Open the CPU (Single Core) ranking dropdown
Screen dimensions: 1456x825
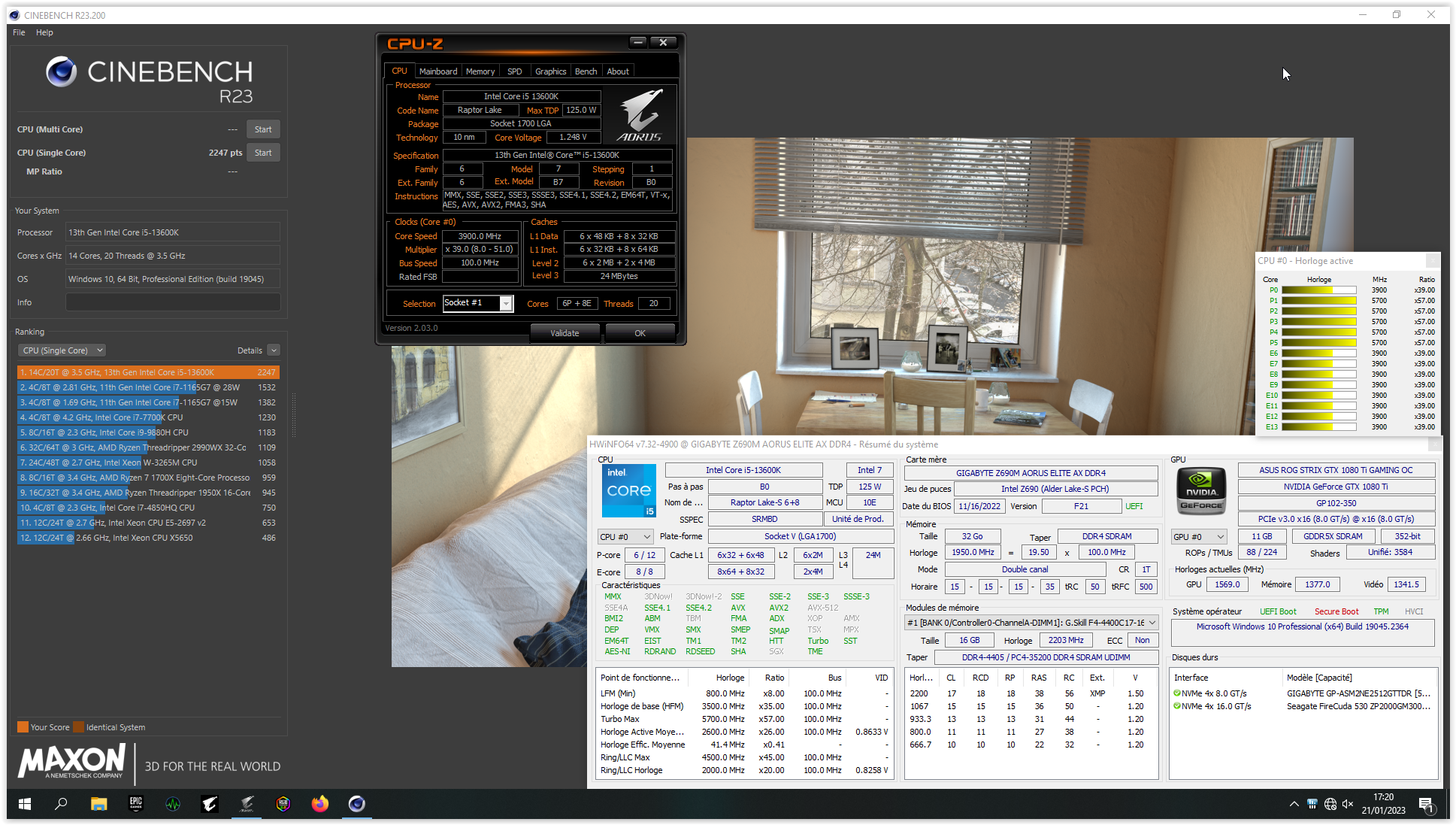pyautogui.click(x=62, y=350)
